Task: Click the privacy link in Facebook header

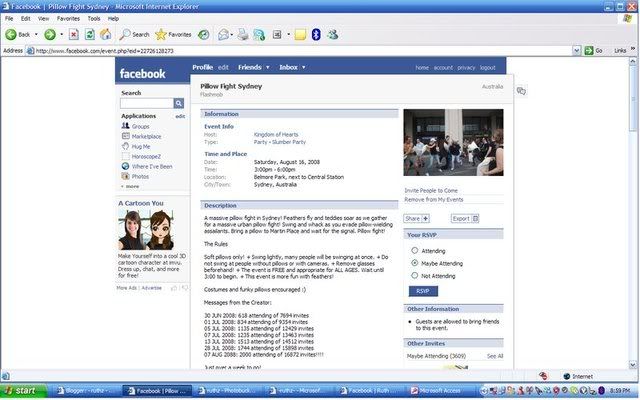Action: tap(466, 68)
